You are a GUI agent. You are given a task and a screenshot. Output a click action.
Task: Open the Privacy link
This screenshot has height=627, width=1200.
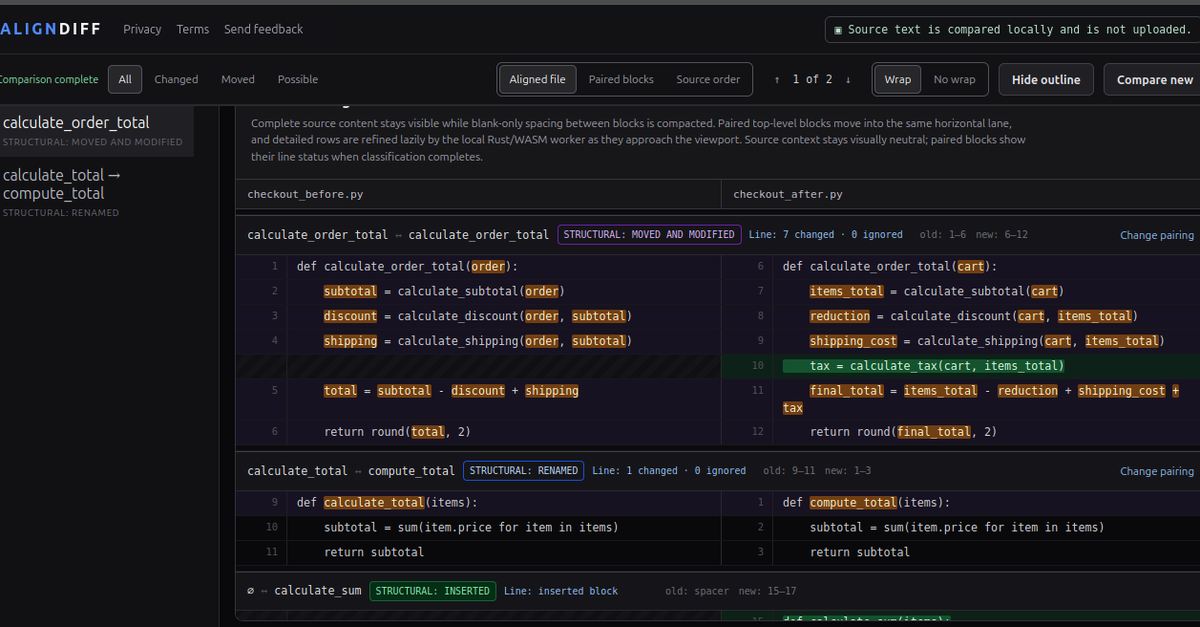142,29
